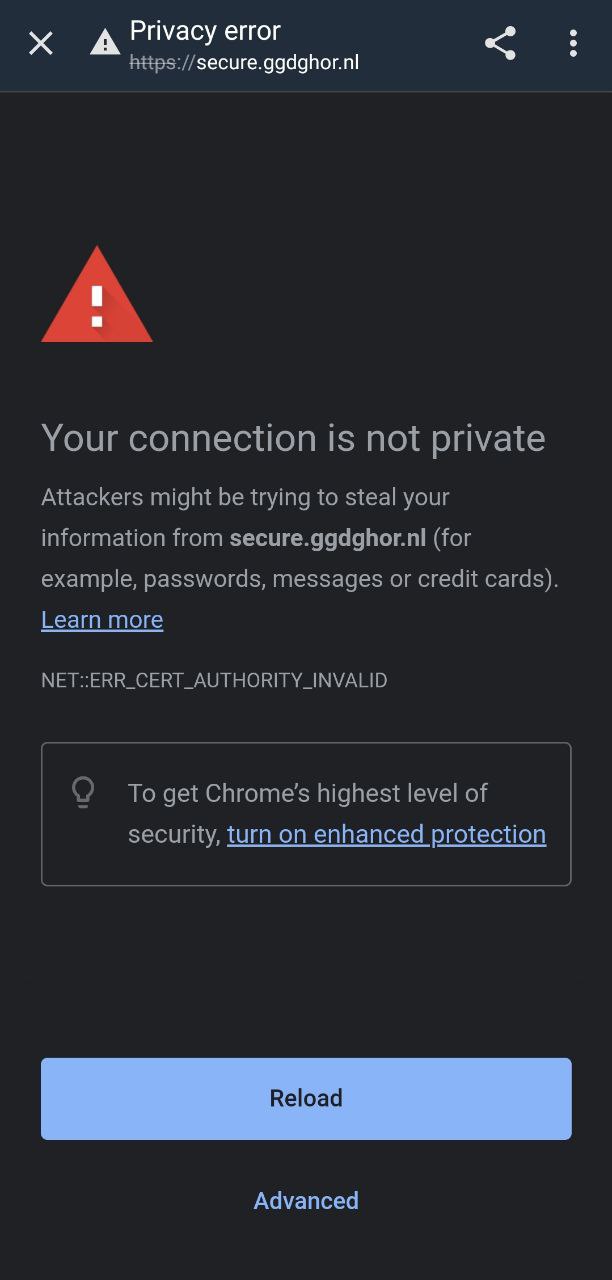This screenshot has height=1280, width=612.
Task: Tap the bold secure.ggdghor.nl in the warning text
Action: tap(328, 538)
